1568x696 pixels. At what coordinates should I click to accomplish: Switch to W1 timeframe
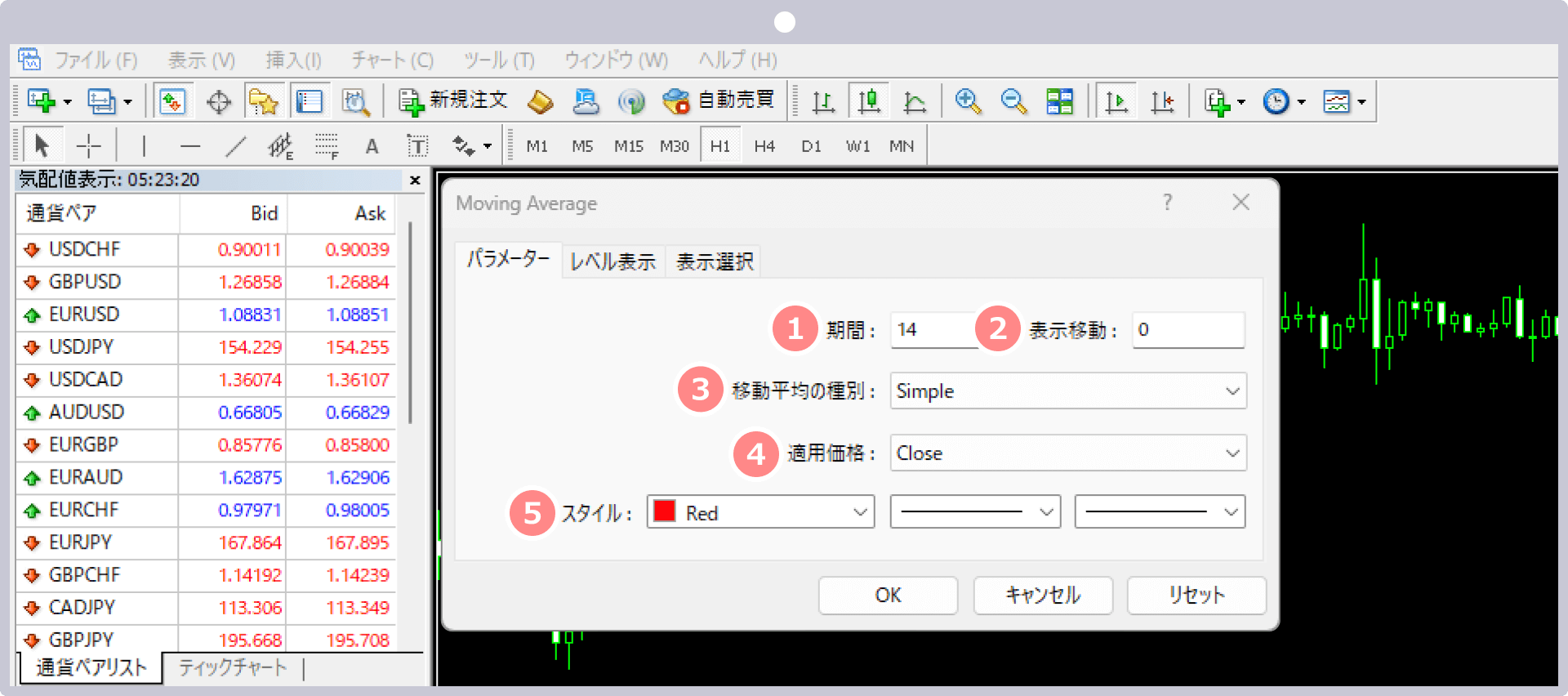click(x=857, y=146)
